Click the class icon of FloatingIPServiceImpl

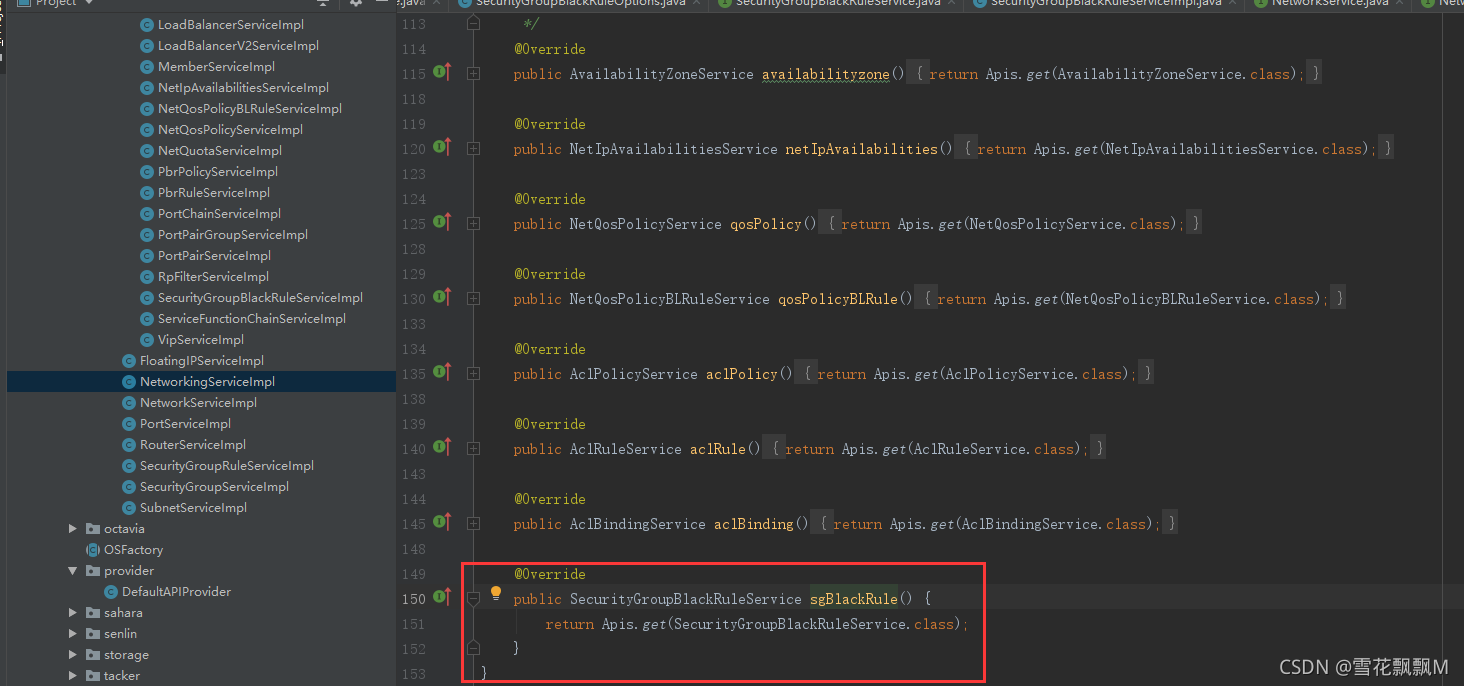(x=129, y=361)
